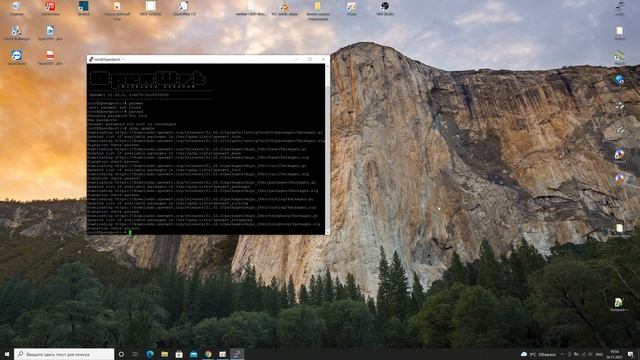Open the PuTTY window system menu icon
Viewport: 640px width, 360px height.
tap(91, 59)
